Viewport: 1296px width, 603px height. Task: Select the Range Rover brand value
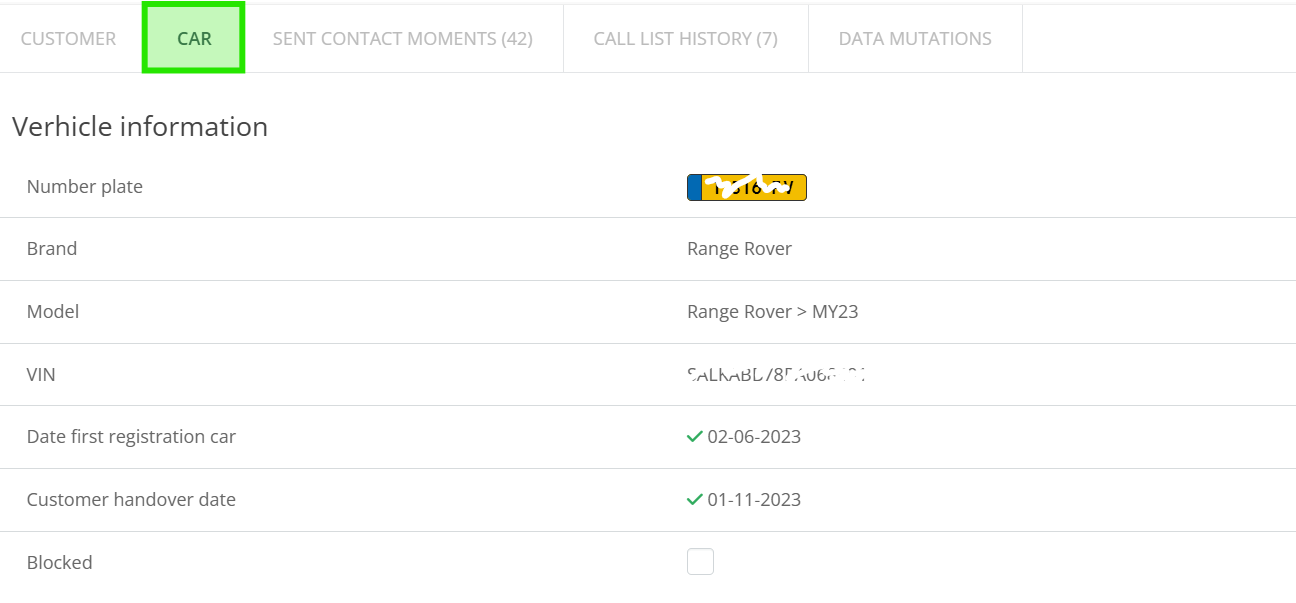(x=739, y=249)
